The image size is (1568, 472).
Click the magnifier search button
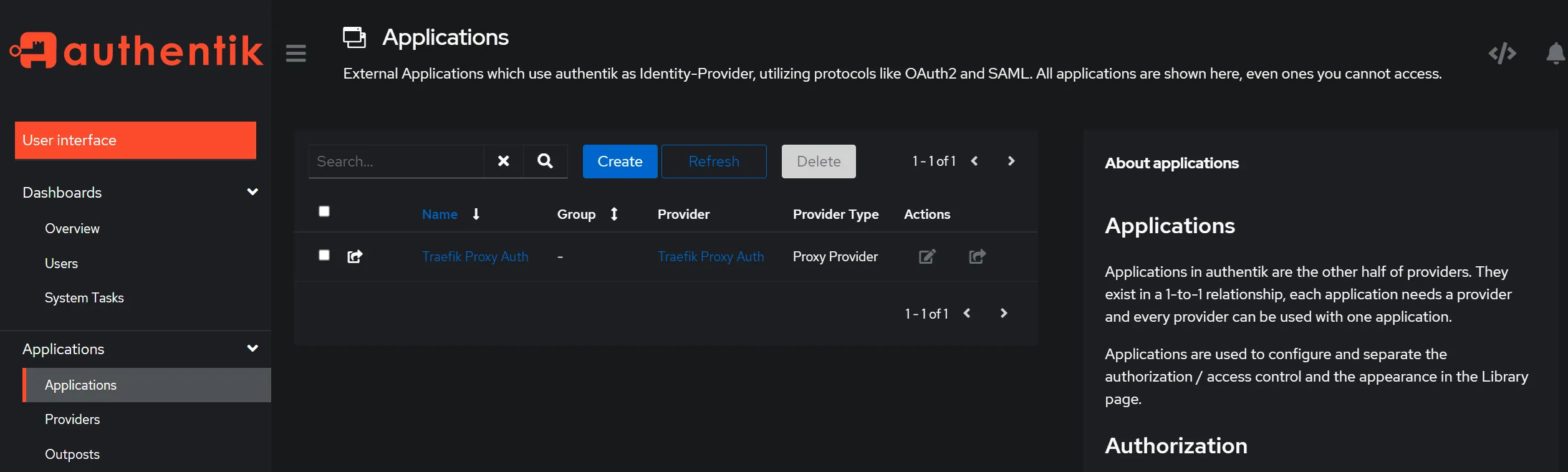pyautogui.click(x=545, y=161)
